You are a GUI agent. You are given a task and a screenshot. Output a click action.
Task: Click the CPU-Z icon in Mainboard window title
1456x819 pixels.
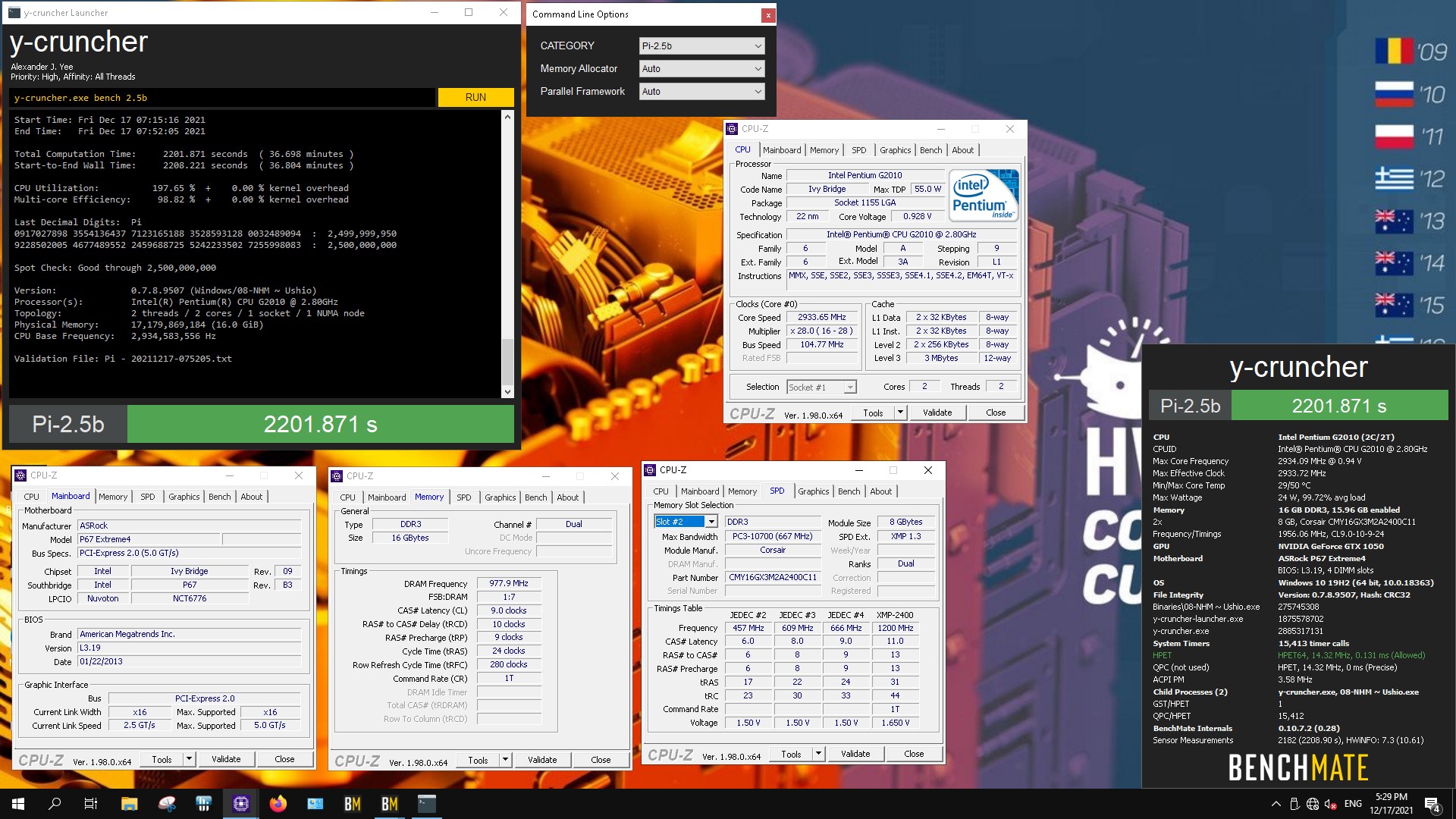20,475
